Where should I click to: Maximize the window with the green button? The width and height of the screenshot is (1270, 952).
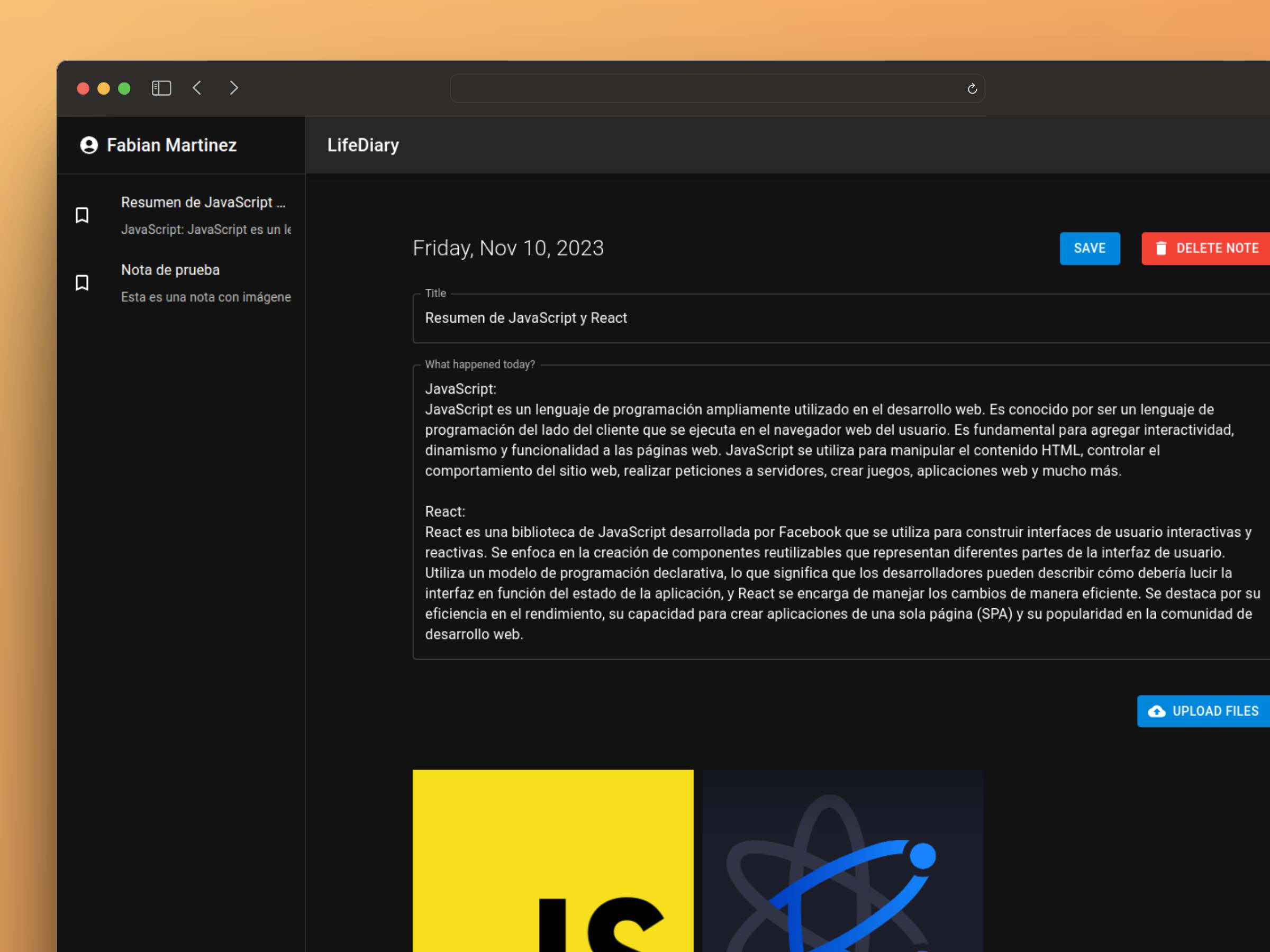[124, 88]
